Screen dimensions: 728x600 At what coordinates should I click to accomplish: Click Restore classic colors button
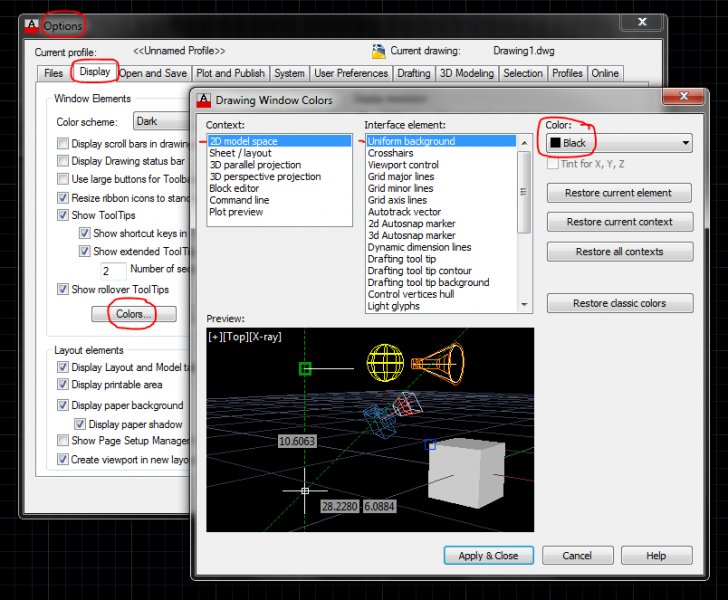[x=619, y=304]
